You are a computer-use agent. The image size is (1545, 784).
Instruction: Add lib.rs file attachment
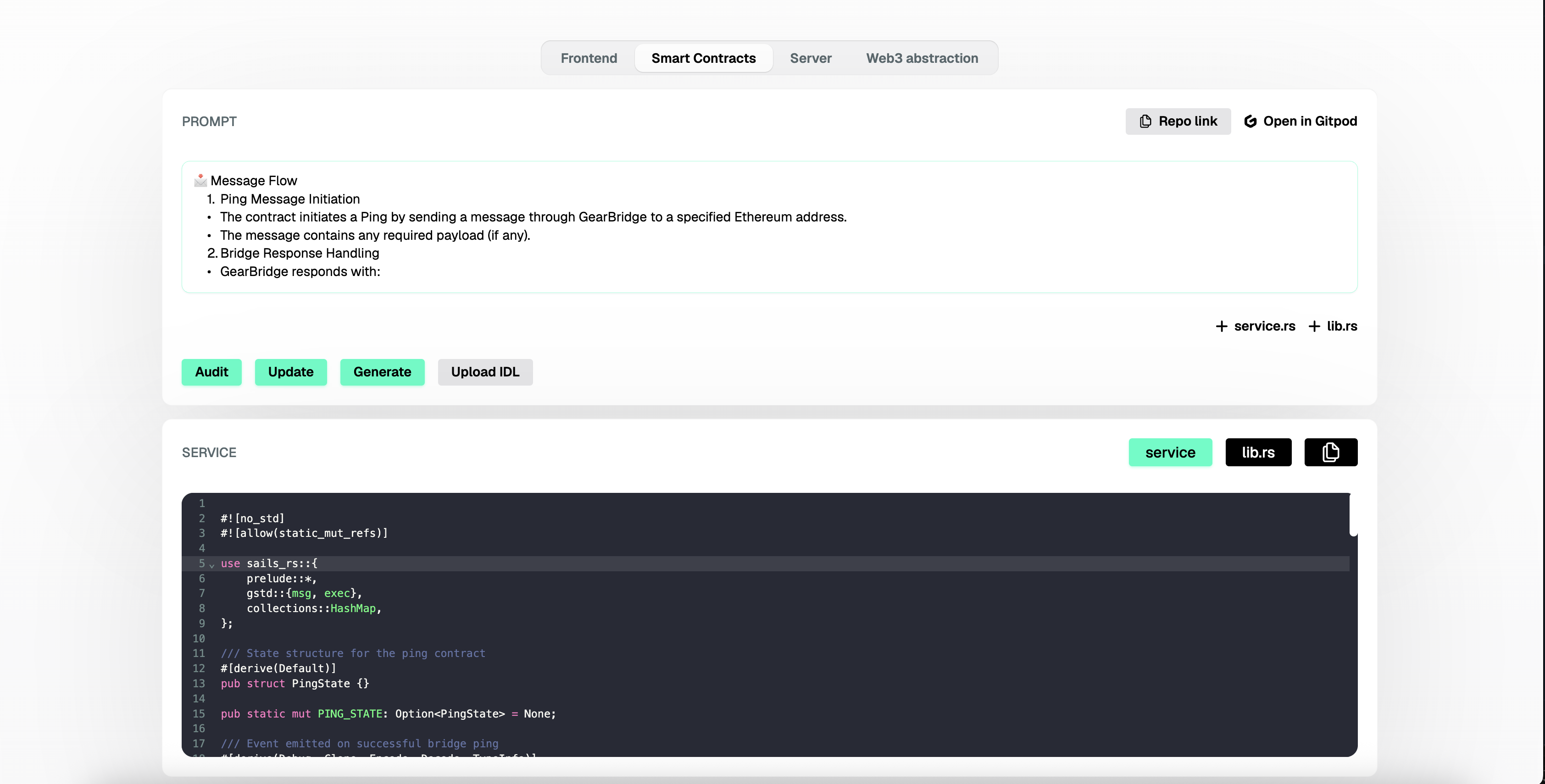click(1333, 326)
